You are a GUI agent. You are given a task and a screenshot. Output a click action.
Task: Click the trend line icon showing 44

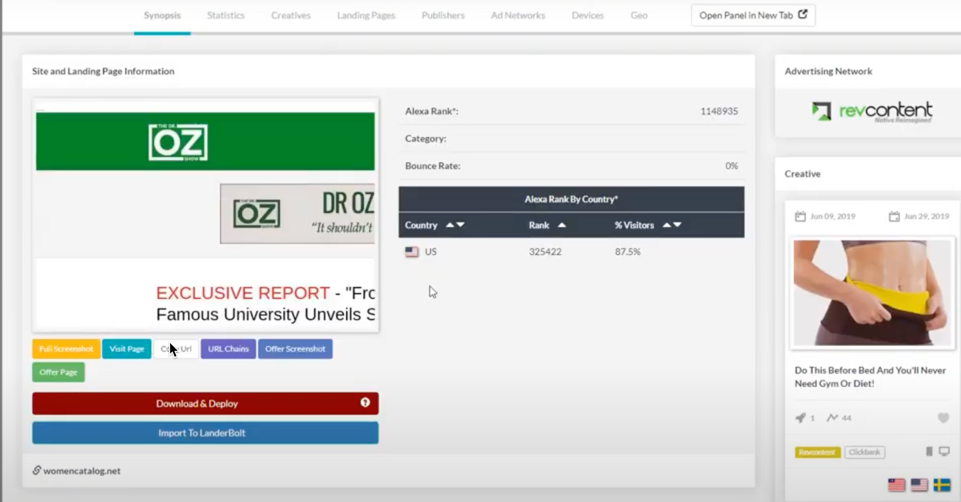[832, 418]
